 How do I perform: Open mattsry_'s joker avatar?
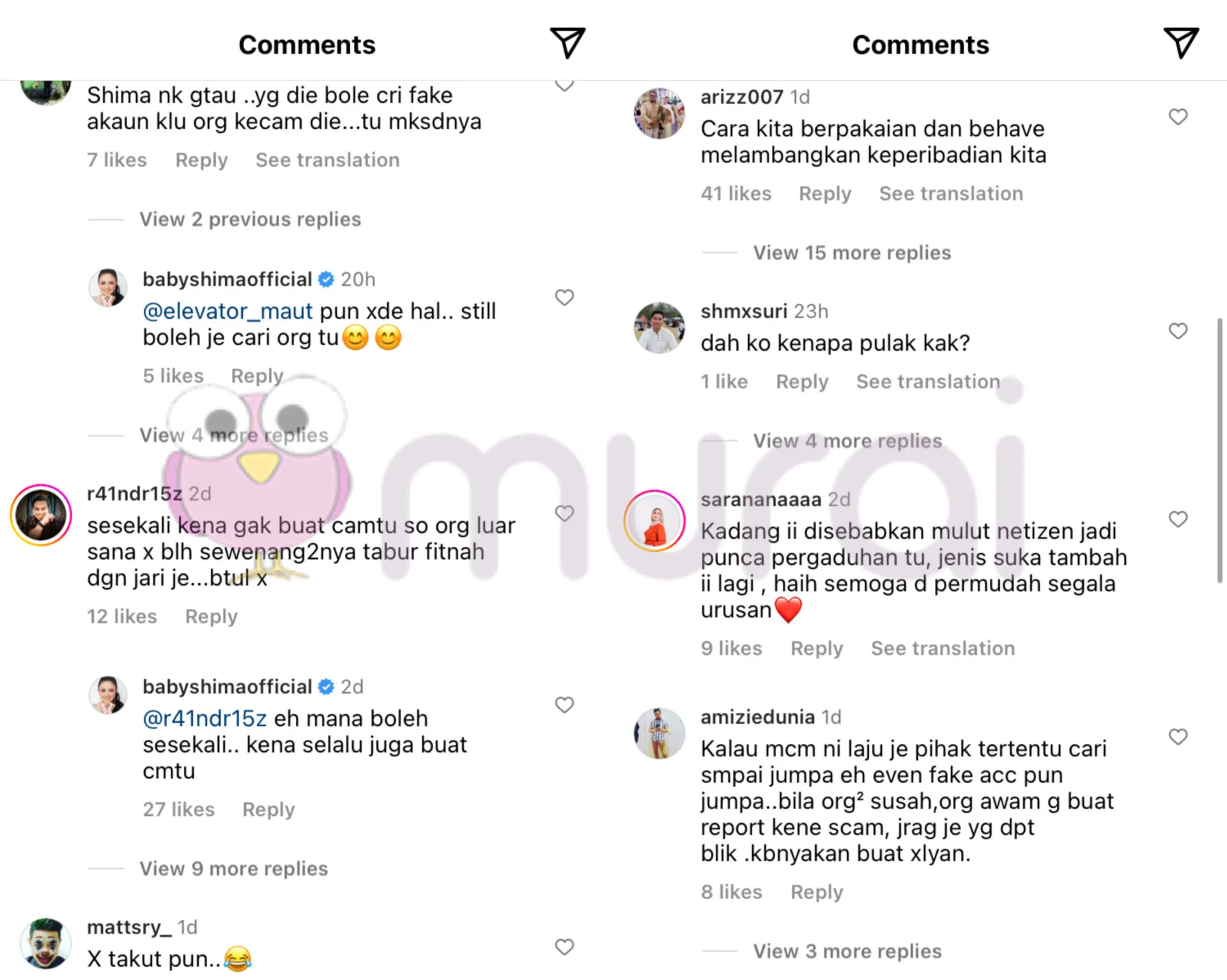click(45, 944)
